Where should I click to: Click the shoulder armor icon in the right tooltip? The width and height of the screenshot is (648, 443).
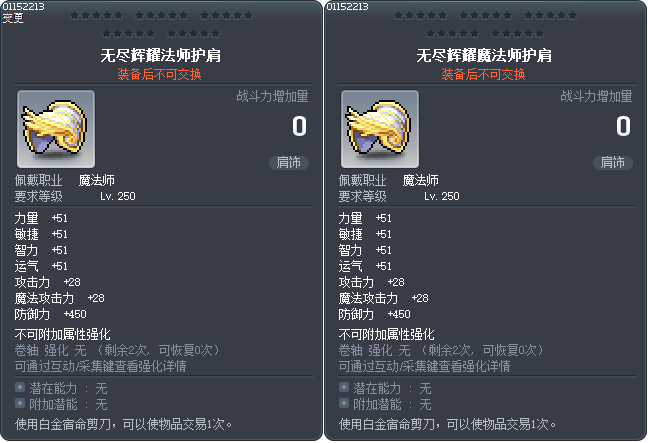[x=380, y=129]
